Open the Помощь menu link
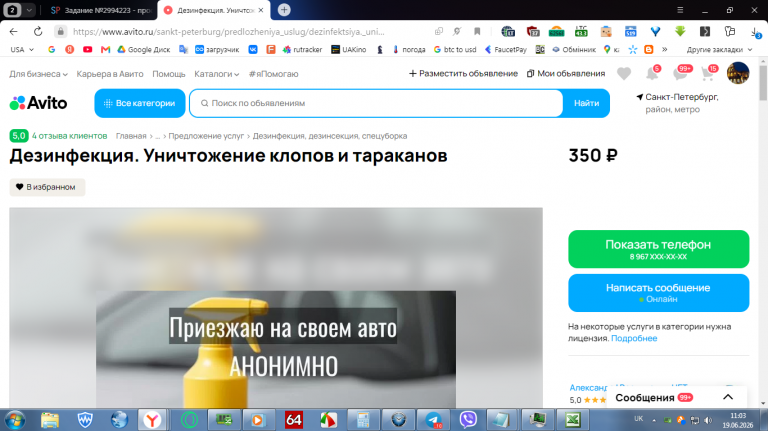 pos(168,74)
